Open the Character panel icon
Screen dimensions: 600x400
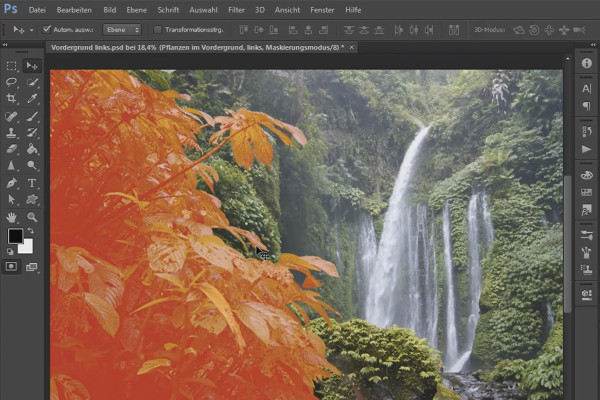pyautogui.click(x=586, y=88)
